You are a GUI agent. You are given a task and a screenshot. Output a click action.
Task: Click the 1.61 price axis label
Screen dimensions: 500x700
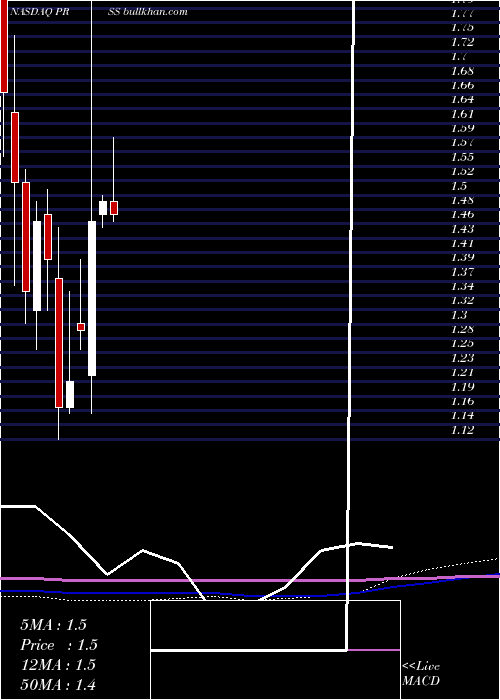[x=462, y=114]
